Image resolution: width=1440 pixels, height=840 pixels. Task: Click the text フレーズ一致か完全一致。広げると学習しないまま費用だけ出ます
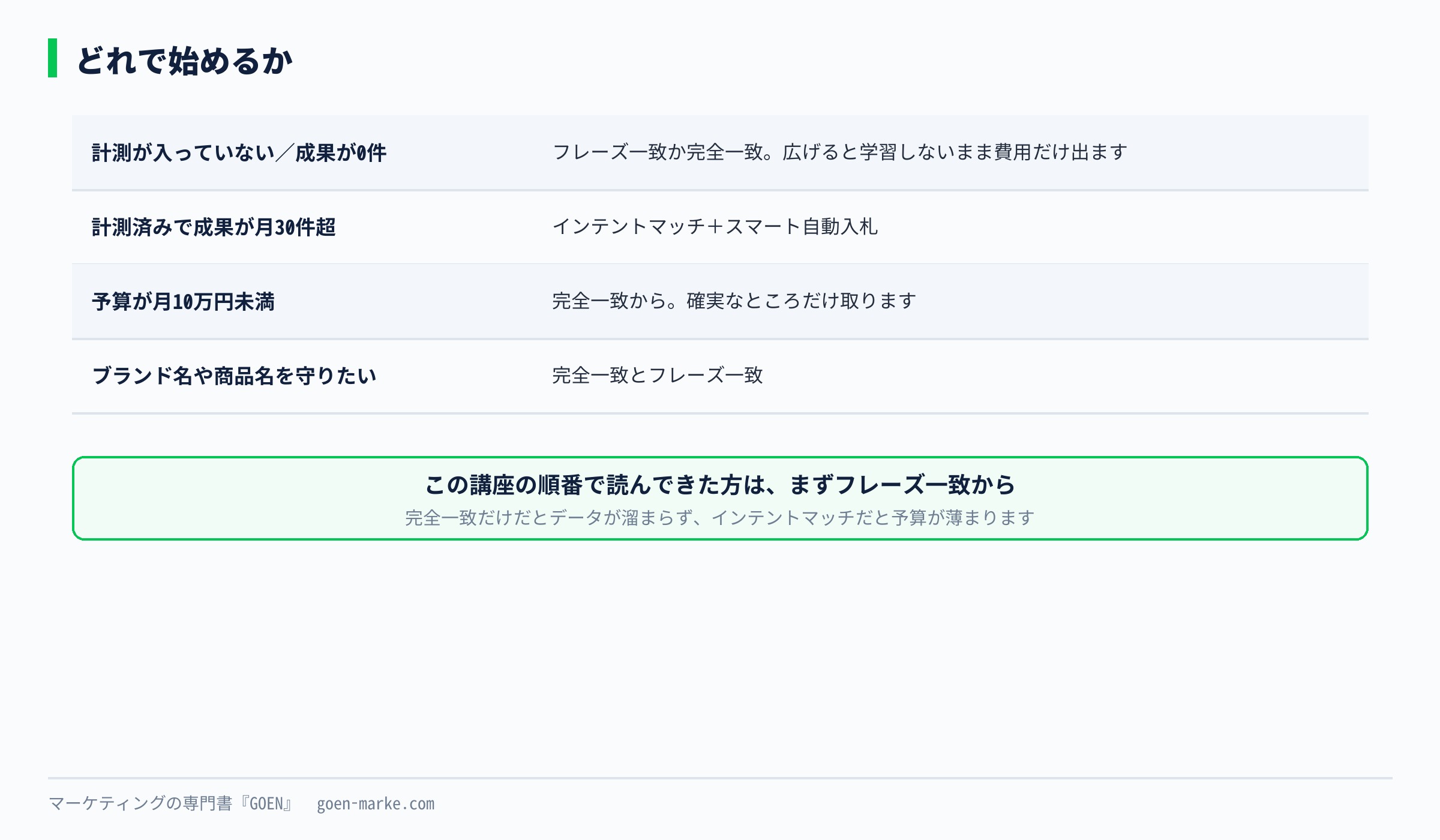(x=840, y=152)
